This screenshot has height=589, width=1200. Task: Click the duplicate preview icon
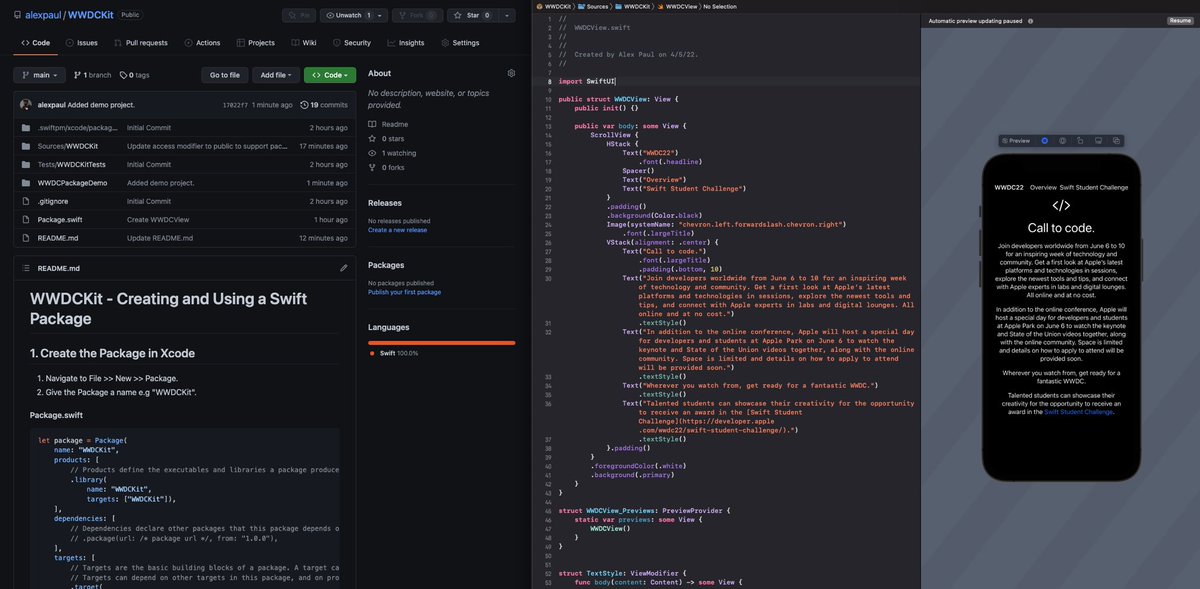(1117, 141)
